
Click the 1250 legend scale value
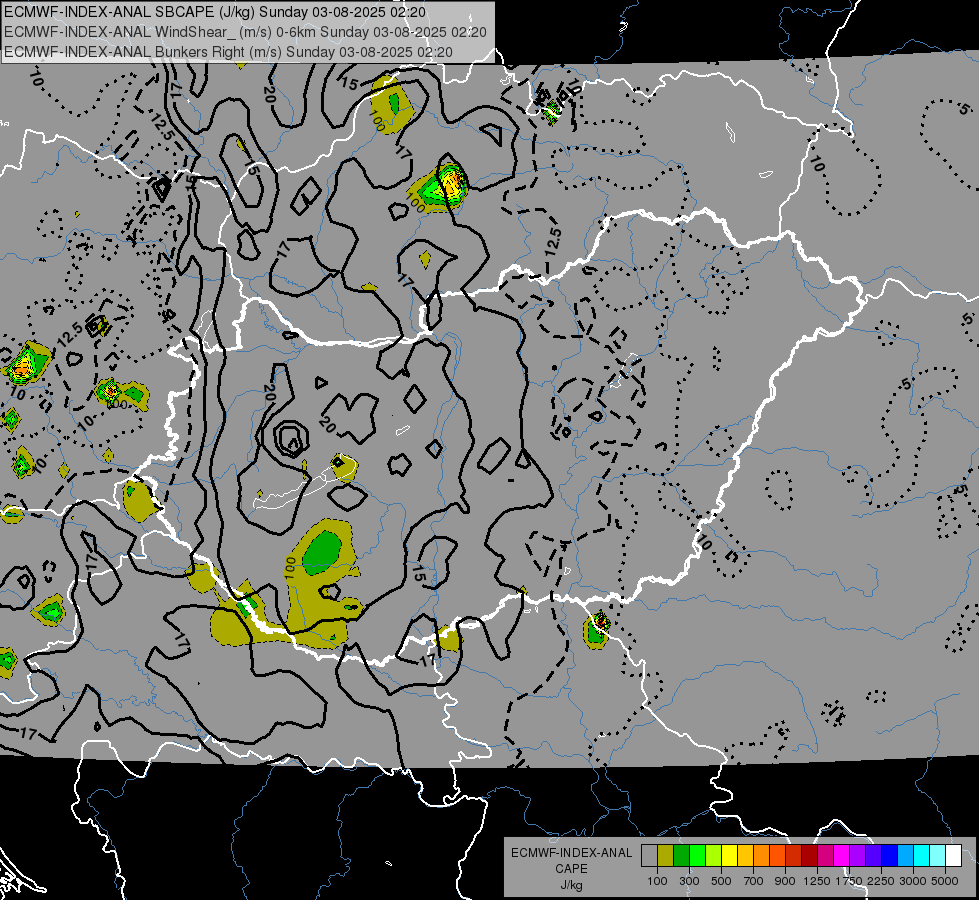point(817,881)
